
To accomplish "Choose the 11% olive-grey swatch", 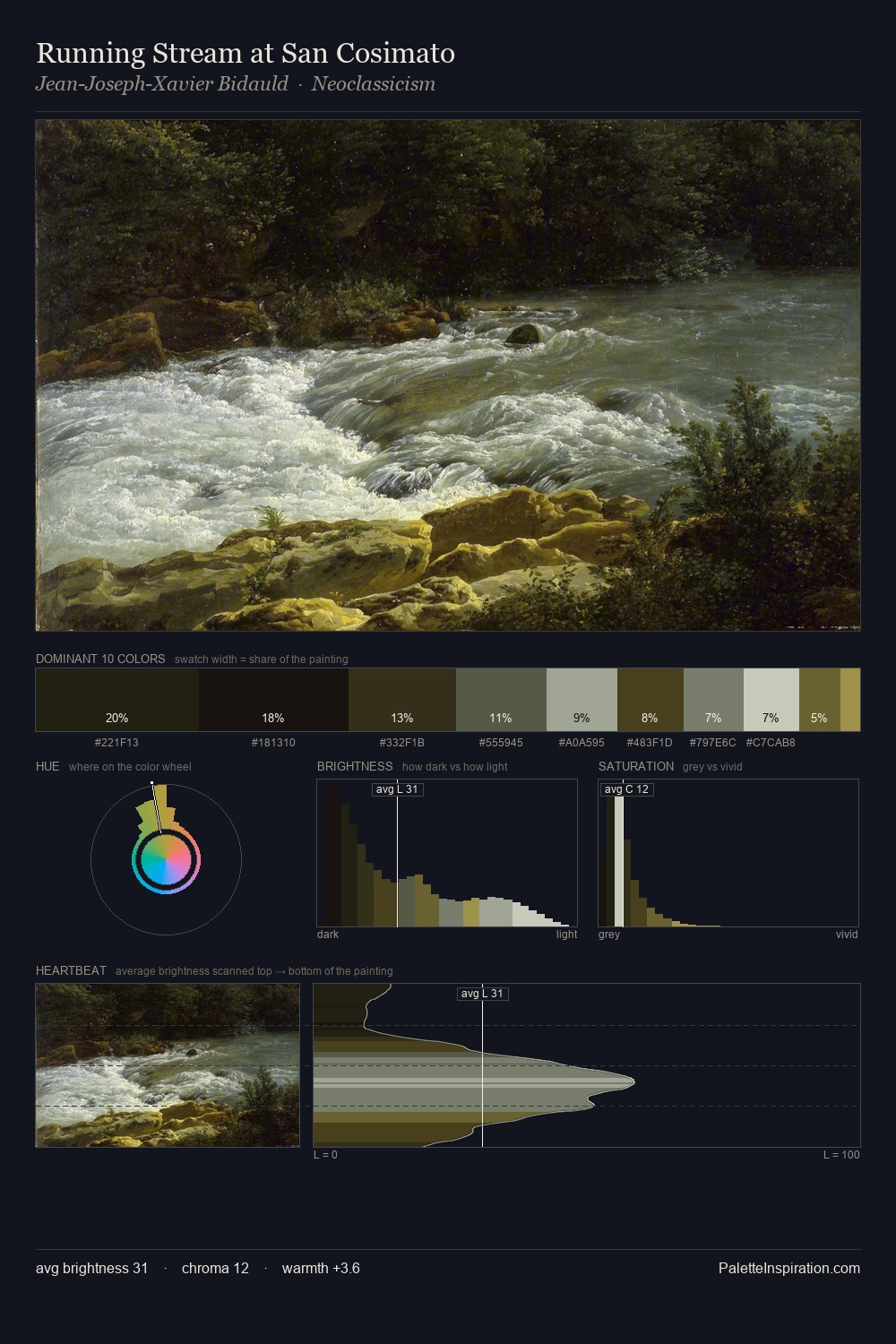I will (x=501, y=700).
